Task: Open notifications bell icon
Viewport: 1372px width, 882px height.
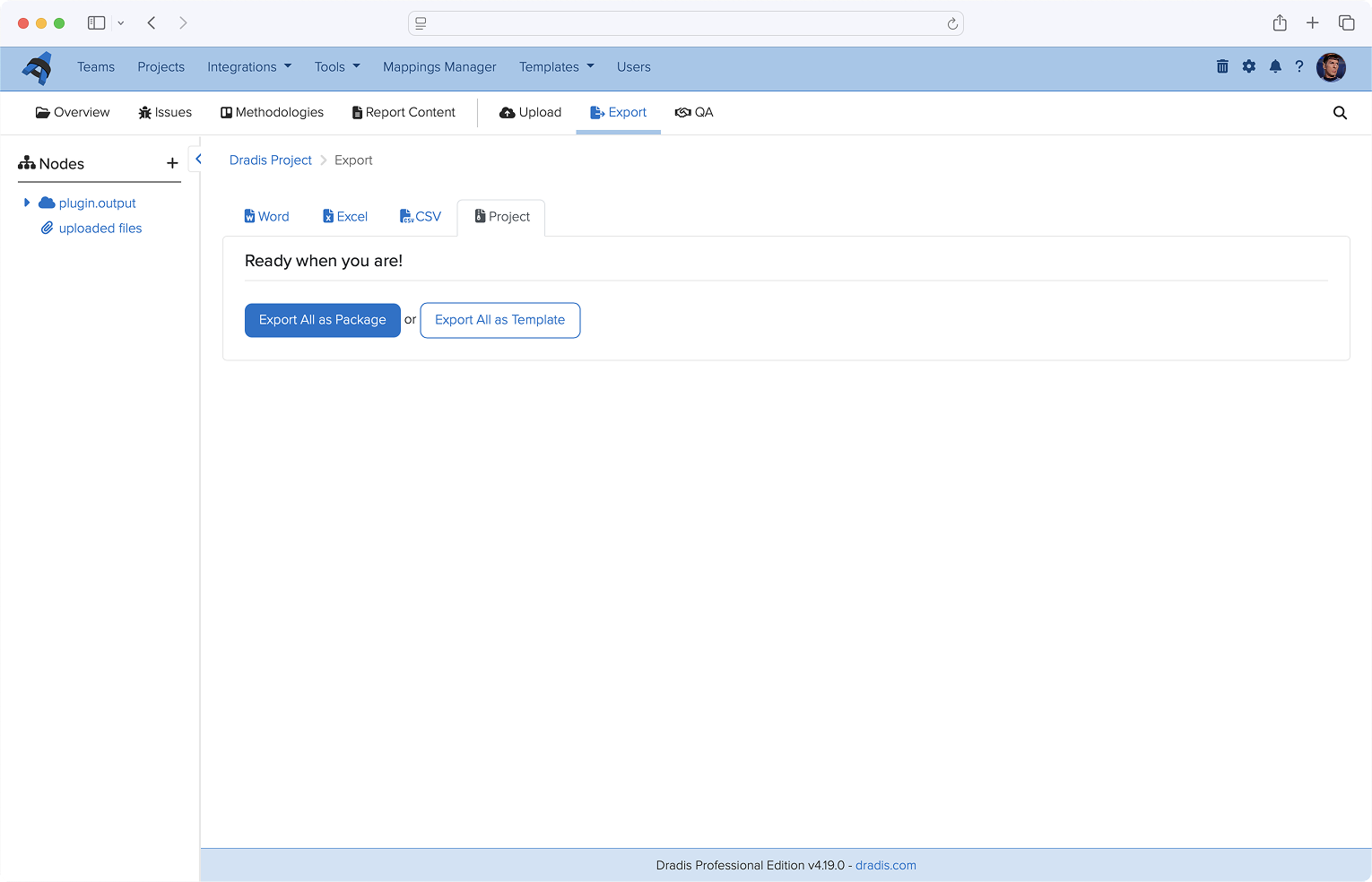Action: (x=1275, y=66)
